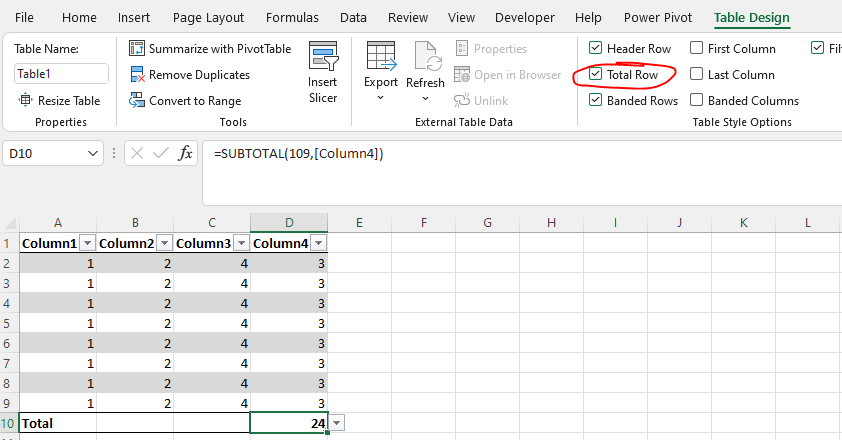Switch to the Page Layout tab
842x440 pixels.
tap(208, 18)
